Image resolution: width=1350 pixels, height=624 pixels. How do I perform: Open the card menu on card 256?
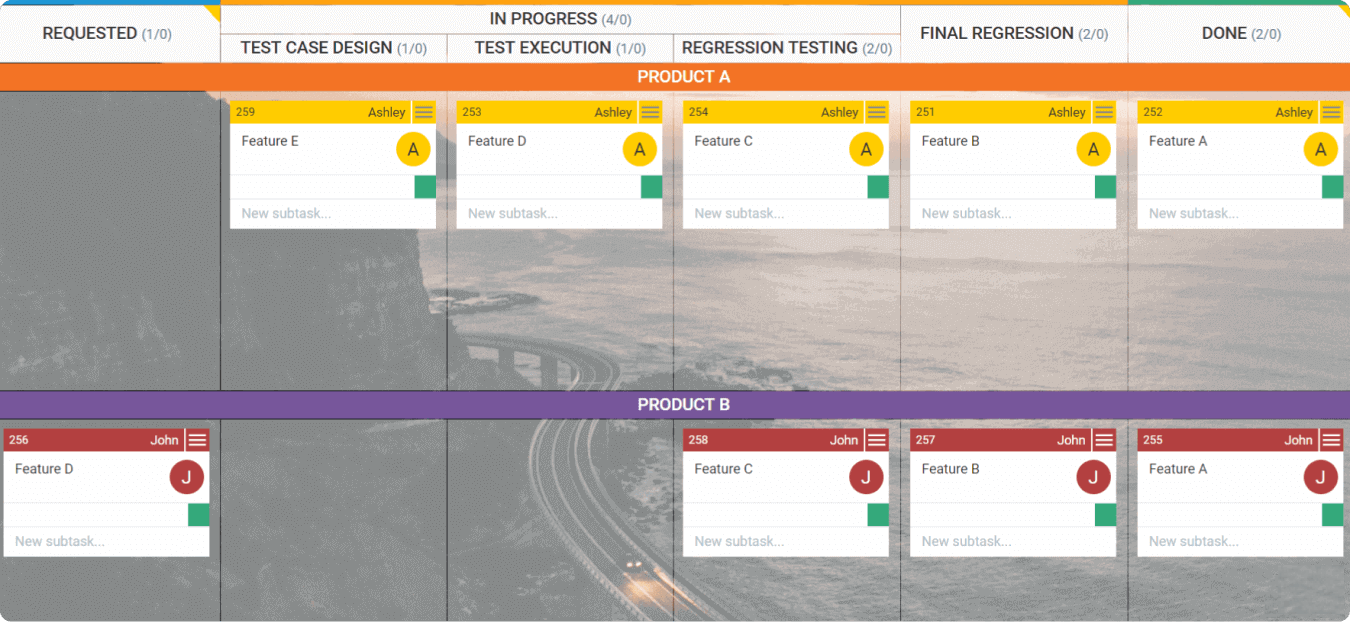coord(197,439)
